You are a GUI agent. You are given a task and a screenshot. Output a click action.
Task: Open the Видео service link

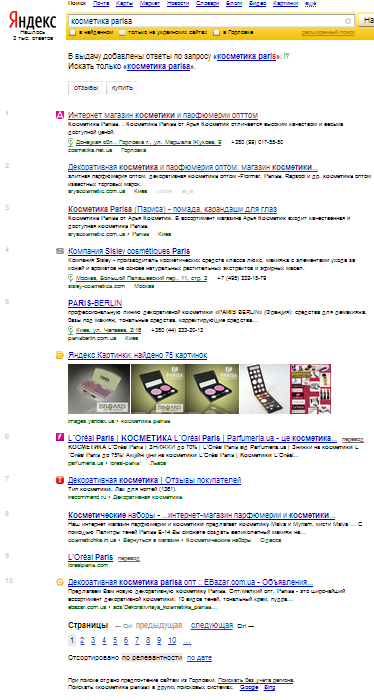pos(257,3)
